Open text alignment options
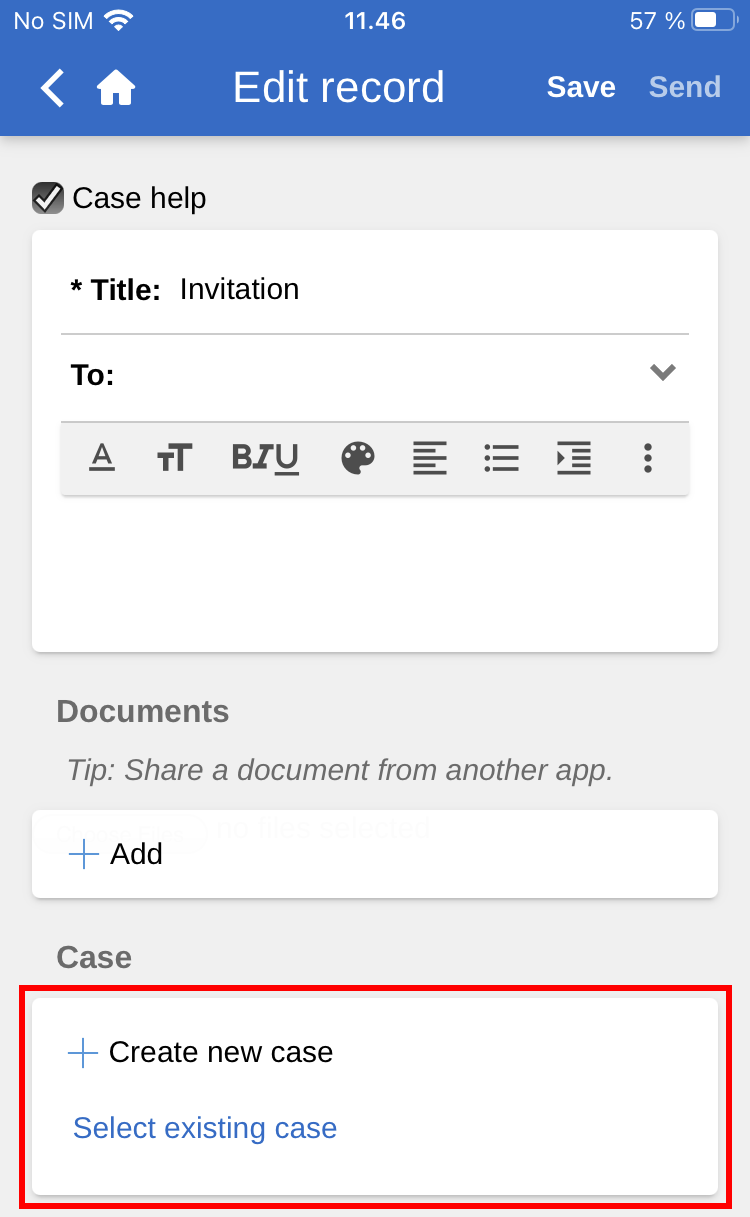The height and width of the screenshot is (1217, 750). coord(430,458)
